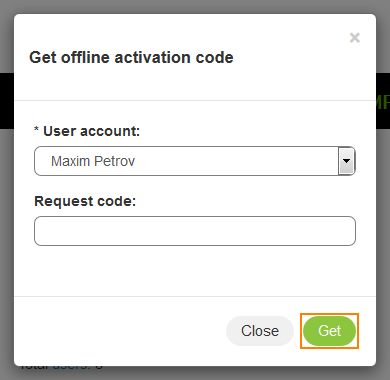
Task: Open the users link behind dialog
Action: pyautogui.click(x=71, y=368)
